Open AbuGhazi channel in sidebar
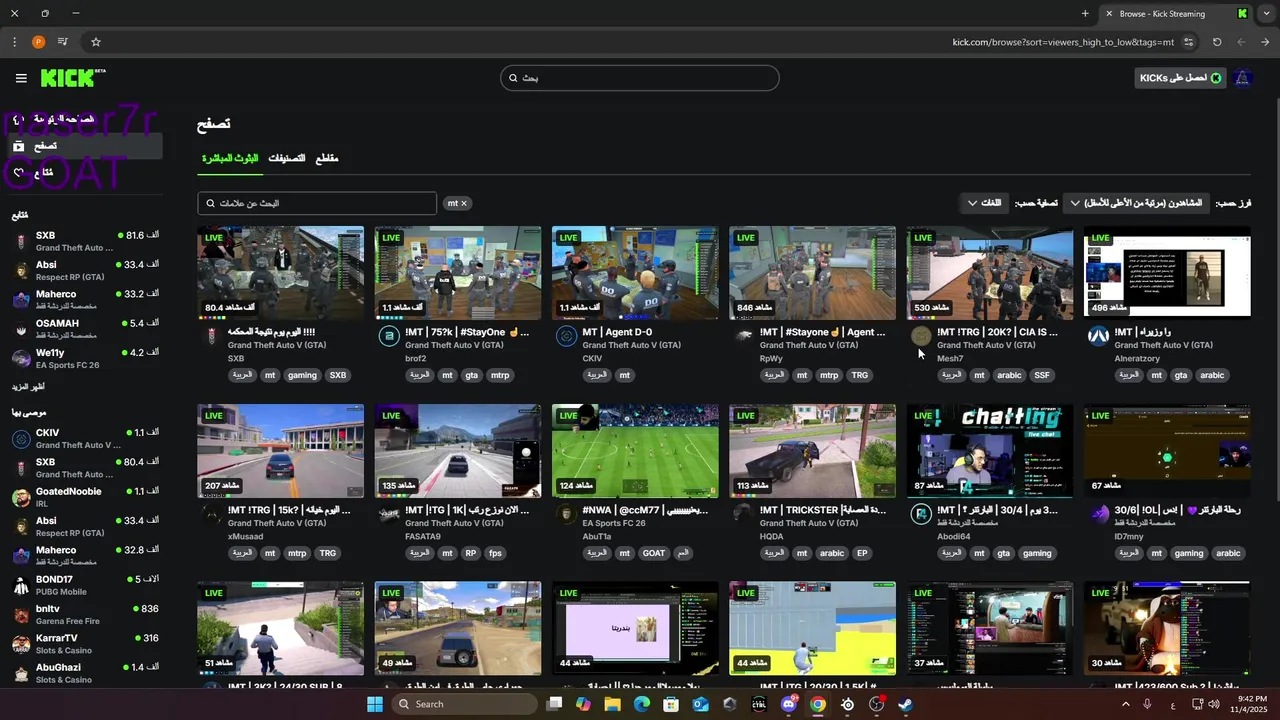Screen dimensions: 1280x720 pos(84,672)
